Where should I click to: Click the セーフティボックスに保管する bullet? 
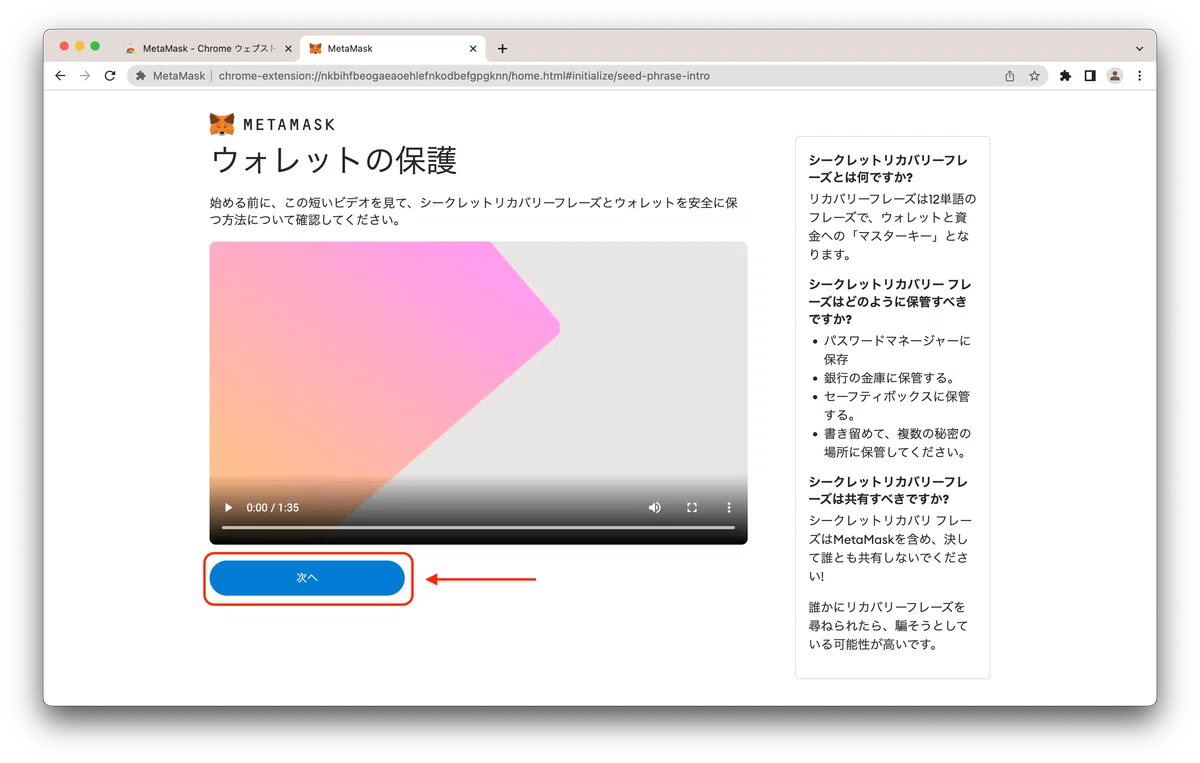[896, 405]
